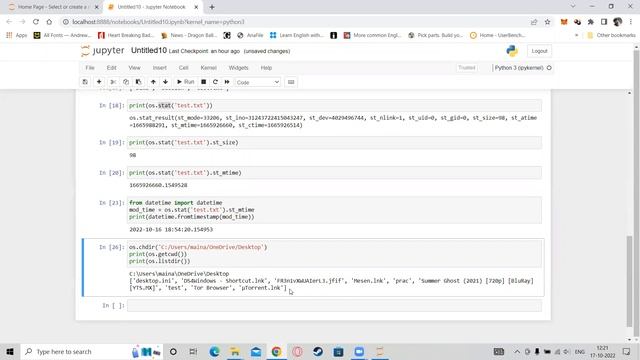The width and height of the screenshot is (640, 360).
Task: Open the Cell menu
Action: tap(184, 68)
